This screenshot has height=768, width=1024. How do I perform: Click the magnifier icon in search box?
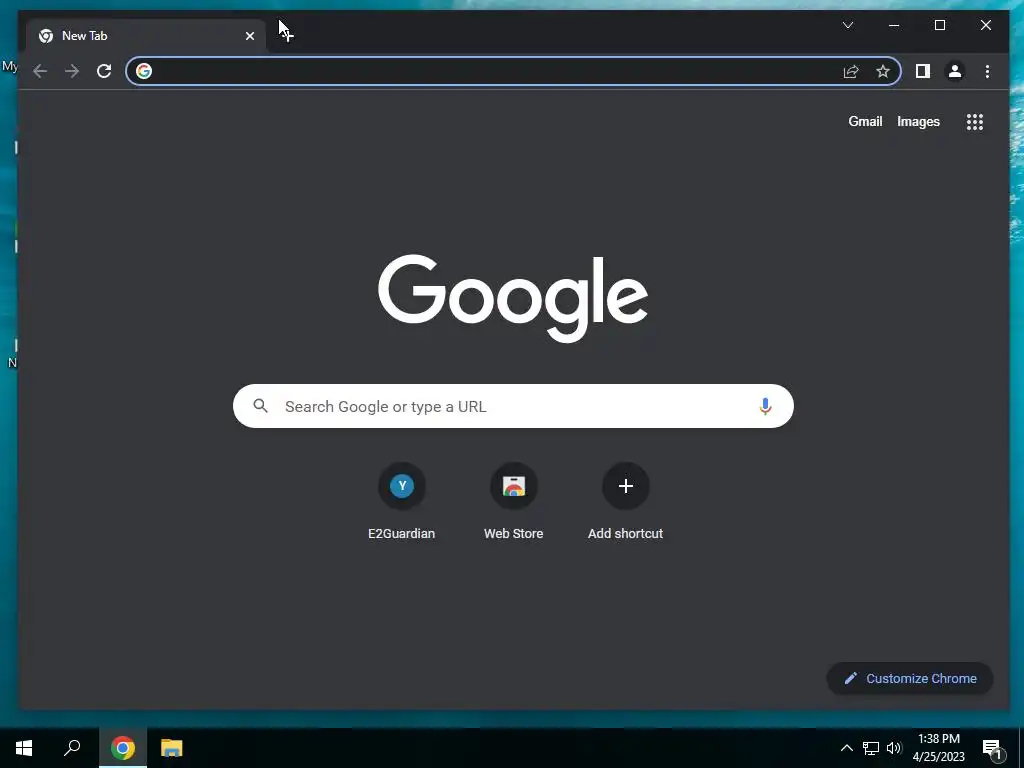coord(261,406)
